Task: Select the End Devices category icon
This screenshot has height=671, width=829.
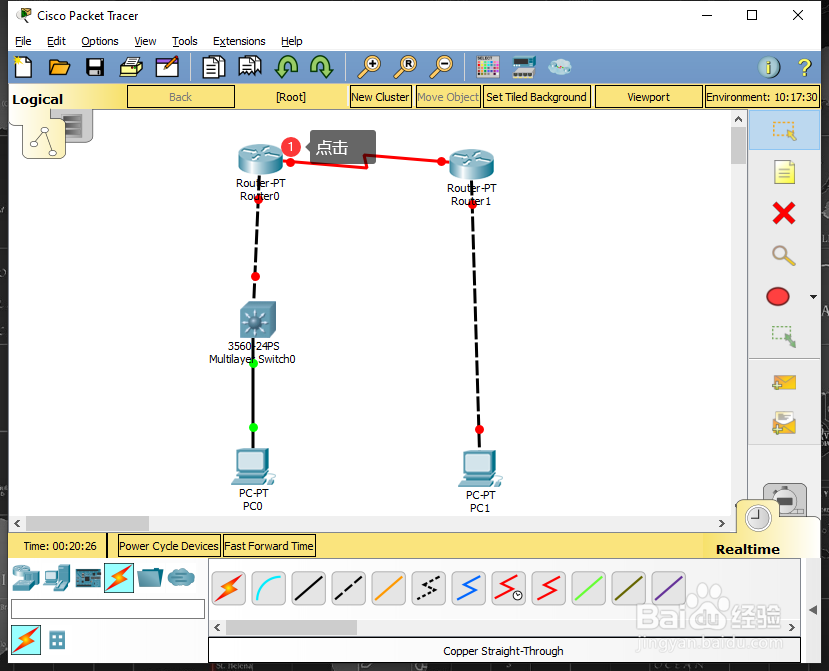Action: [x=57, y=578]
